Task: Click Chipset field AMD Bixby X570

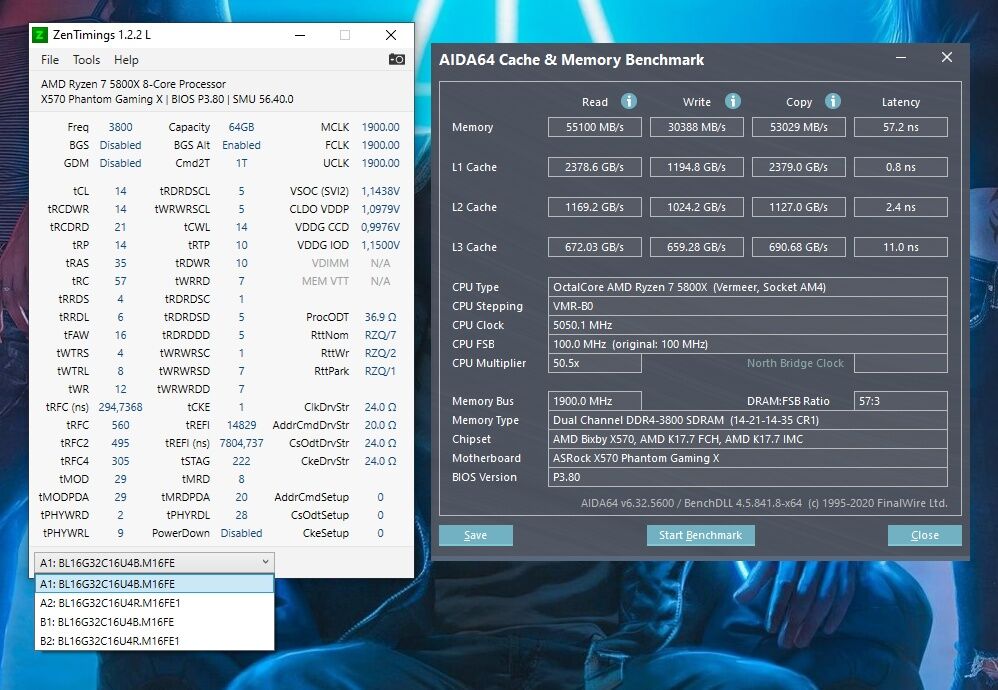Action: click(747, 439)
